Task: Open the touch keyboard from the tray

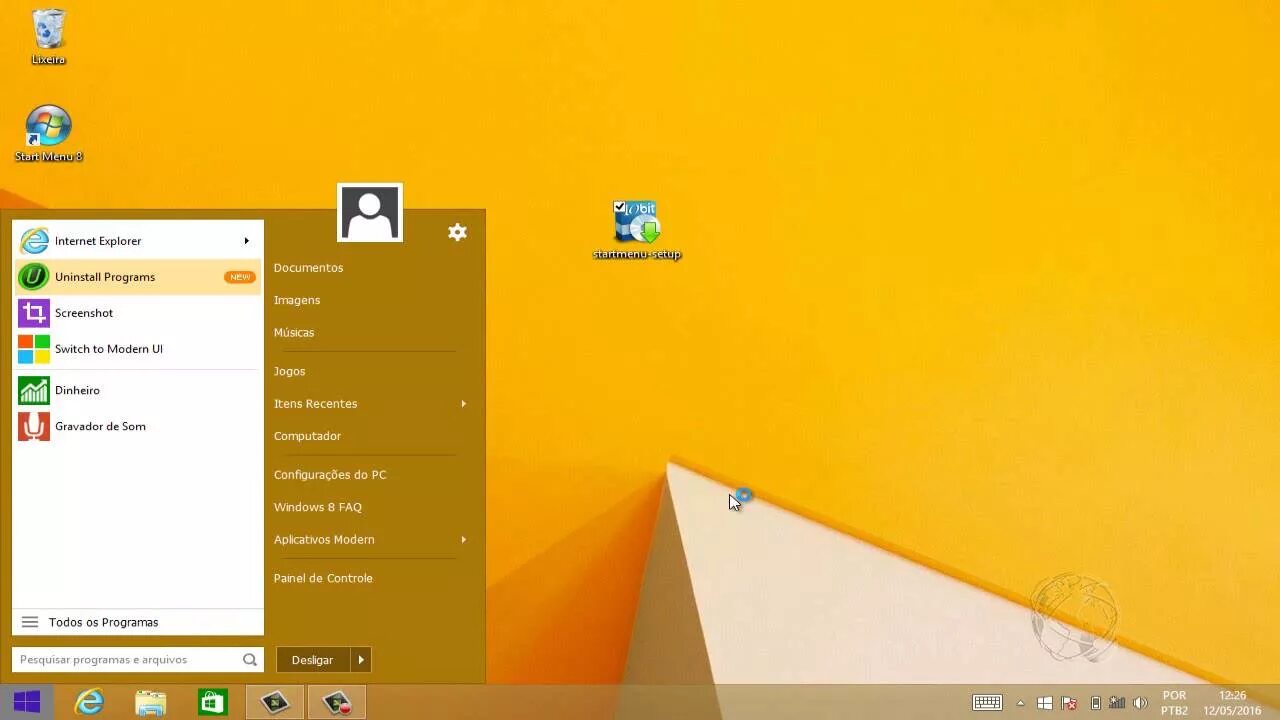Action: pos(987,703)
